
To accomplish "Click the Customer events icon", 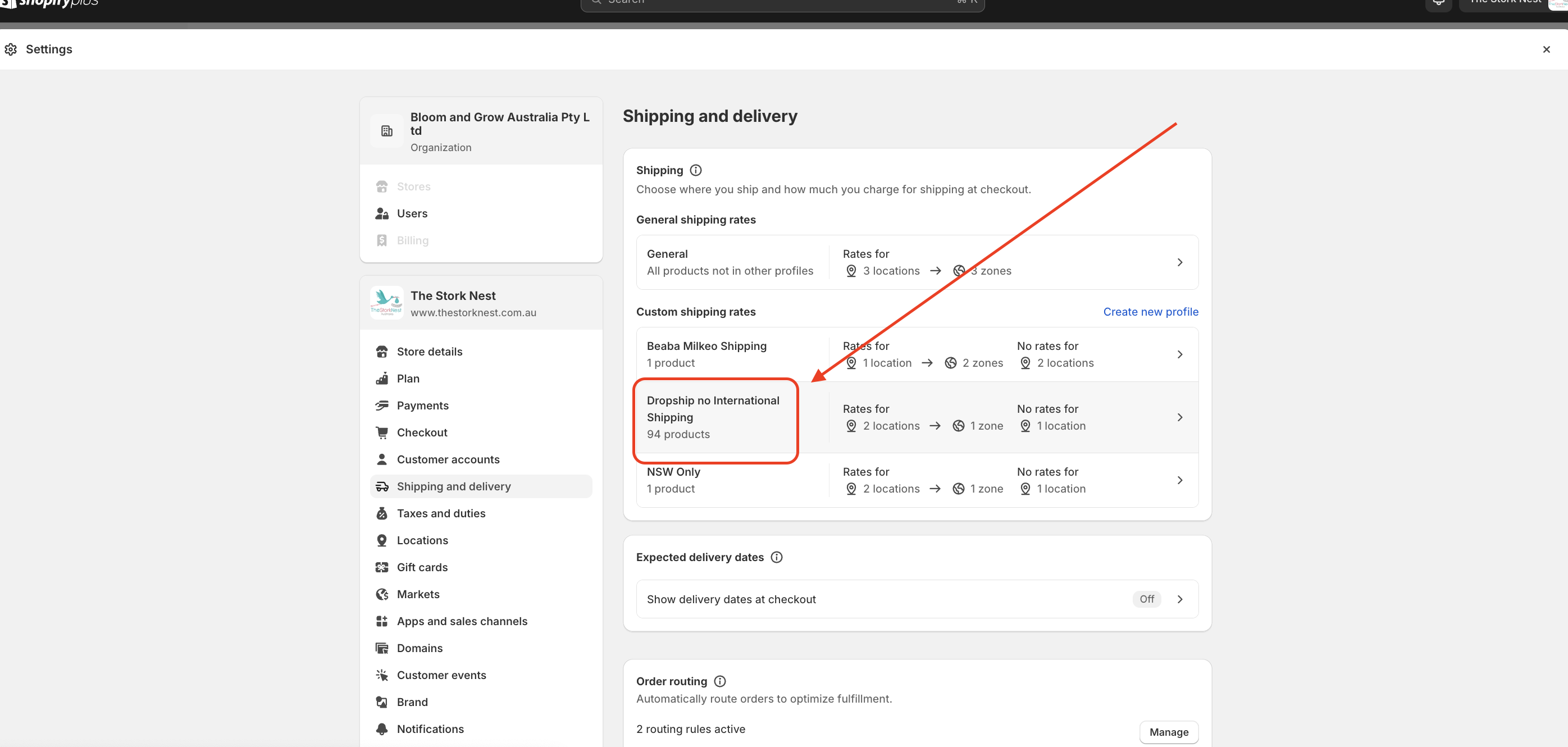I will (382, 675).
